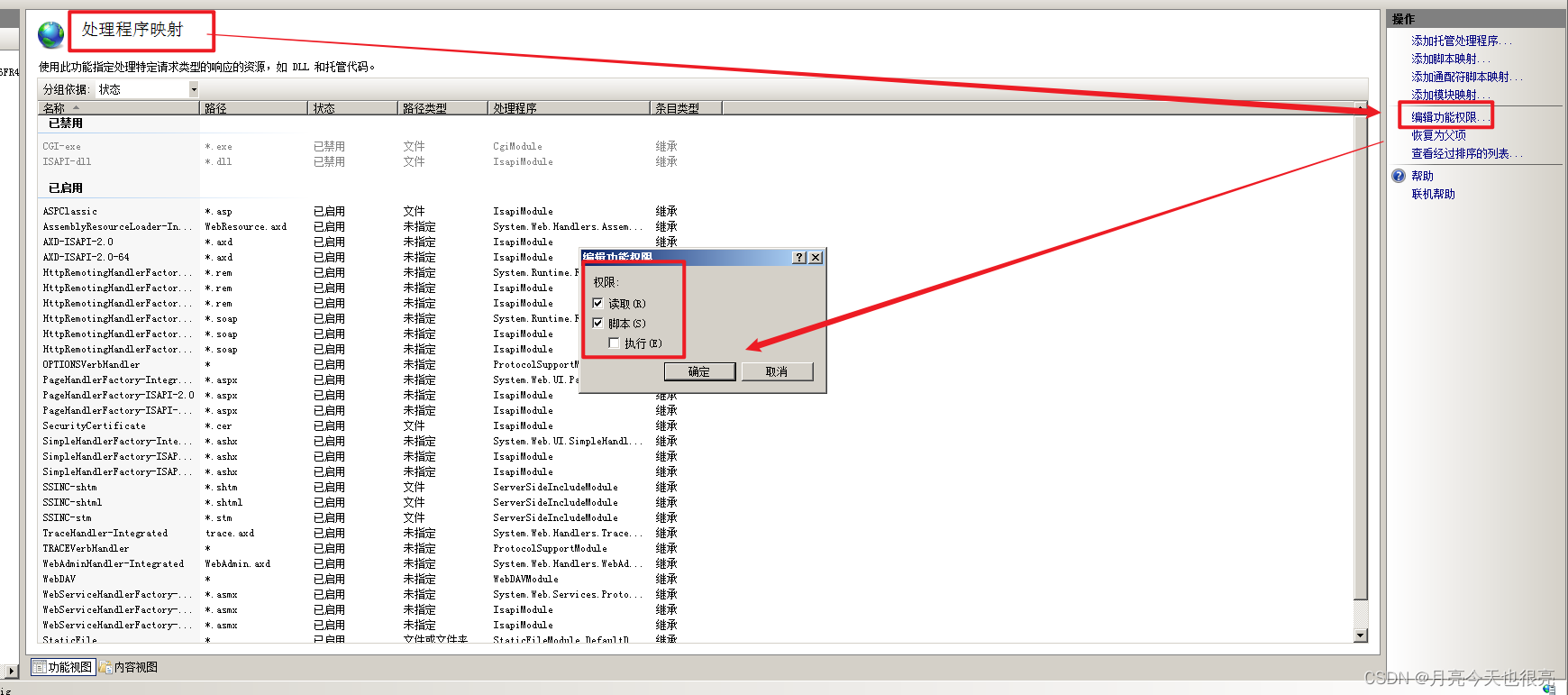Switch to the 内容视图 tab
The height and width of the screenshot is (695, 1568).
point(129,667)
